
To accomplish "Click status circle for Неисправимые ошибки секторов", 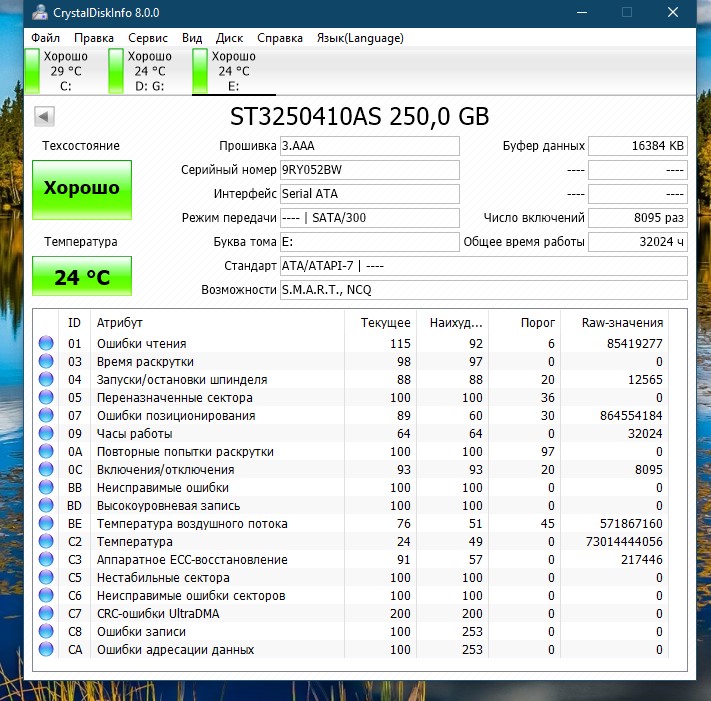I will 46,595.
